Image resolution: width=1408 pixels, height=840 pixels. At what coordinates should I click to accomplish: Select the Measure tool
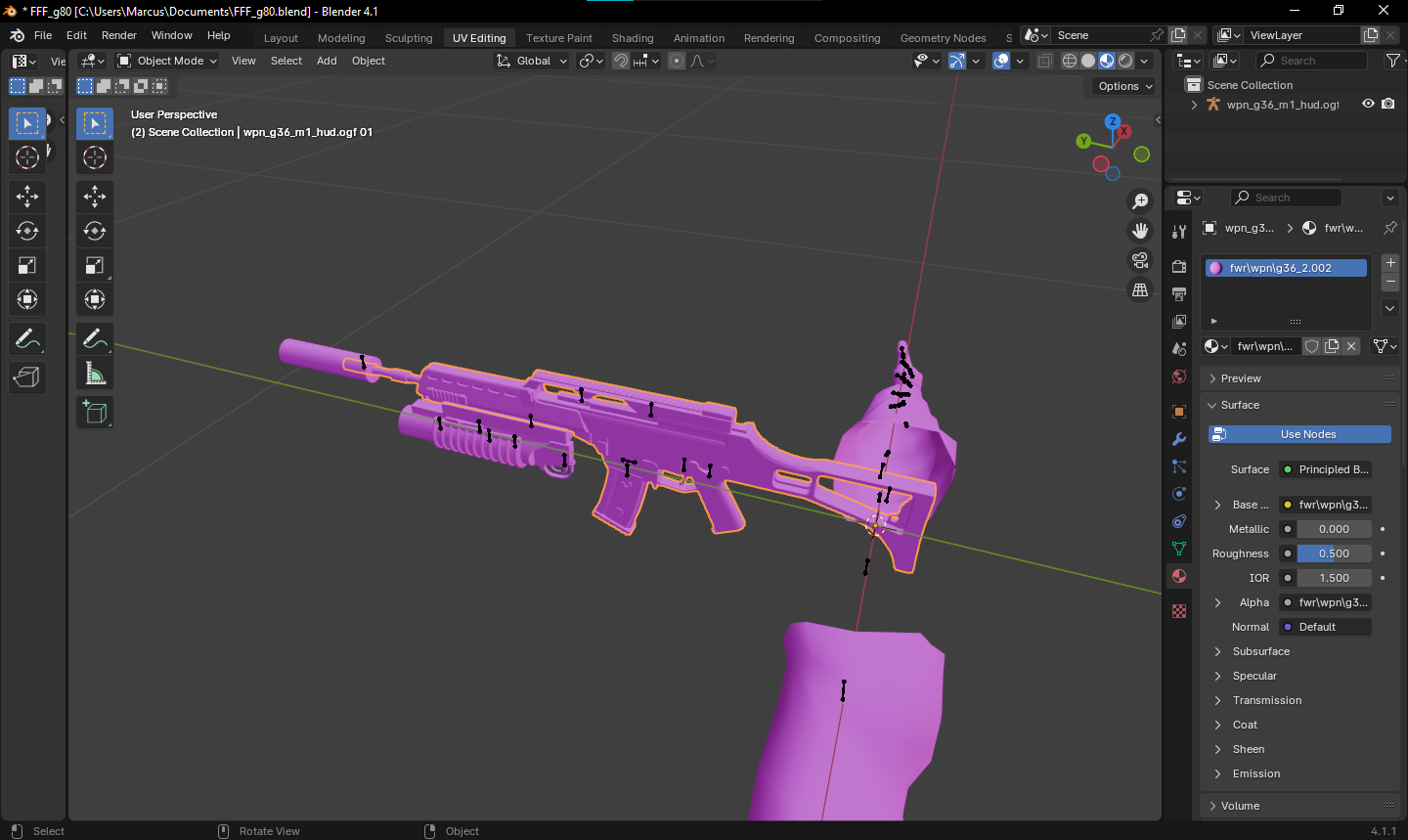pos(95,374)
